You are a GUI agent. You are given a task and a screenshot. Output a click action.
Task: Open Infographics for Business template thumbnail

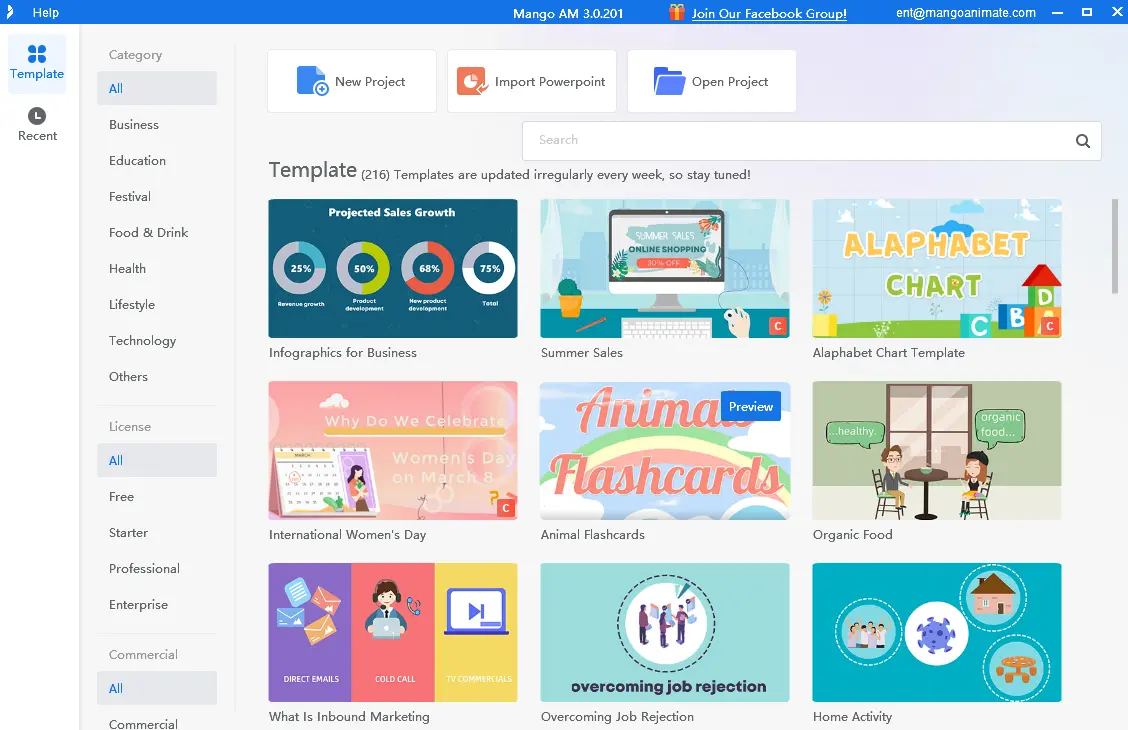coord(393,268)
